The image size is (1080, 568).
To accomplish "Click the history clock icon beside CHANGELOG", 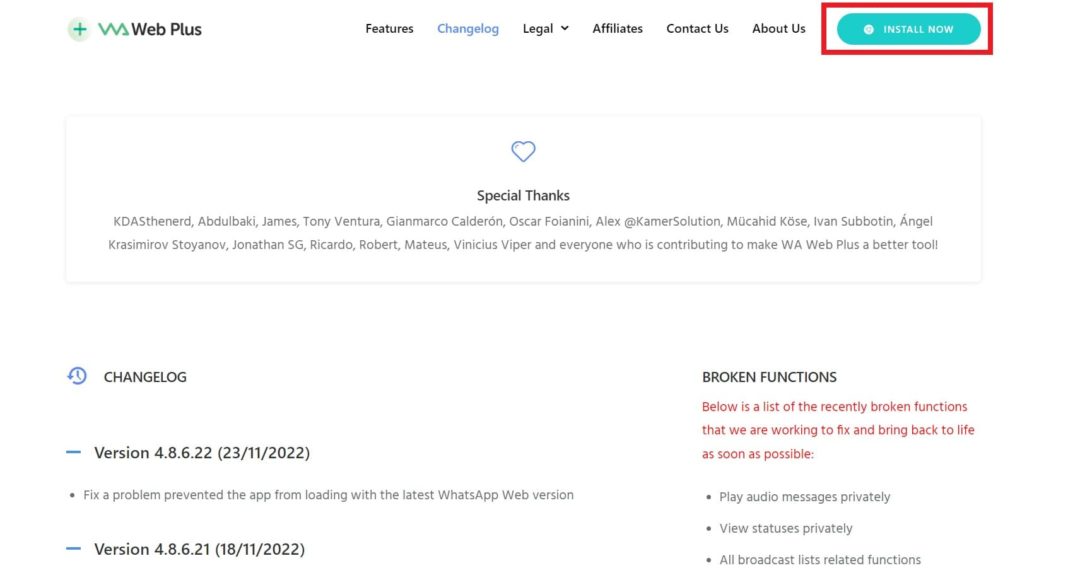I will click(77, 376).
